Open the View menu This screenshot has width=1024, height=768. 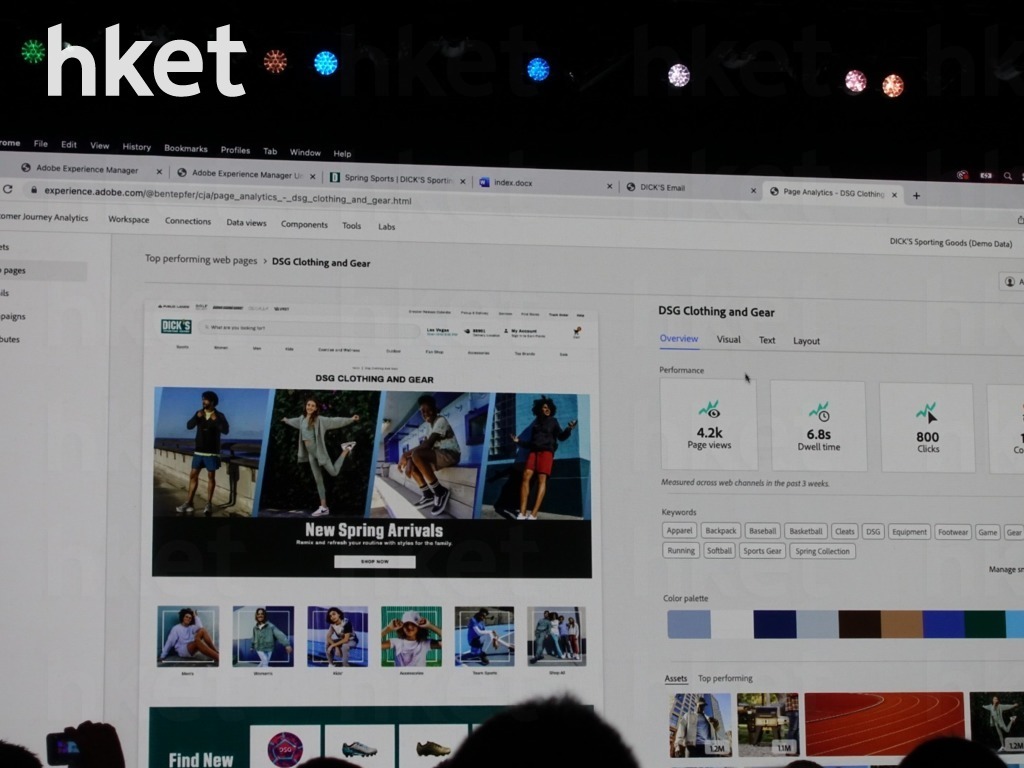(99, 146)
